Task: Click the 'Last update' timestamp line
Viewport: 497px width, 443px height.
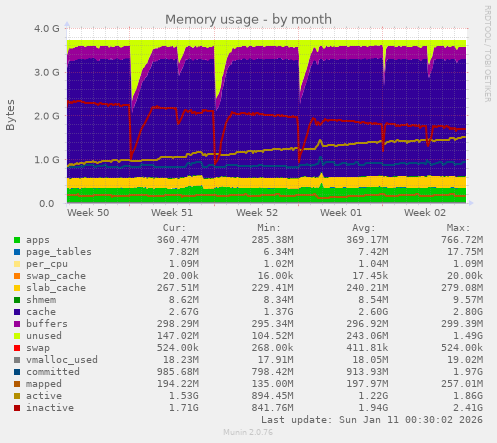Action: coord(372,420)
